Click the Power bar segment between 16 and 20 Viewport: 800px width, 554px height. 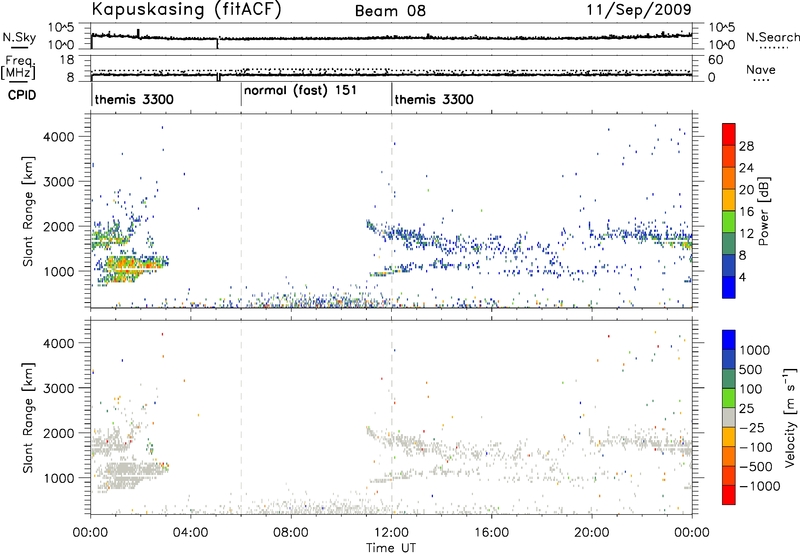[x=729, y=199]
